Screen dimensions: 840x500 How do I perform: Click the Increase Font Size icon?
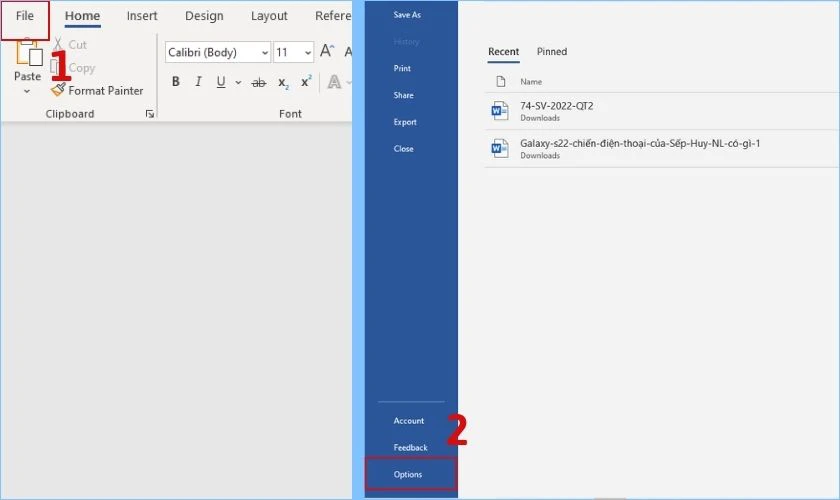point(327,51)
